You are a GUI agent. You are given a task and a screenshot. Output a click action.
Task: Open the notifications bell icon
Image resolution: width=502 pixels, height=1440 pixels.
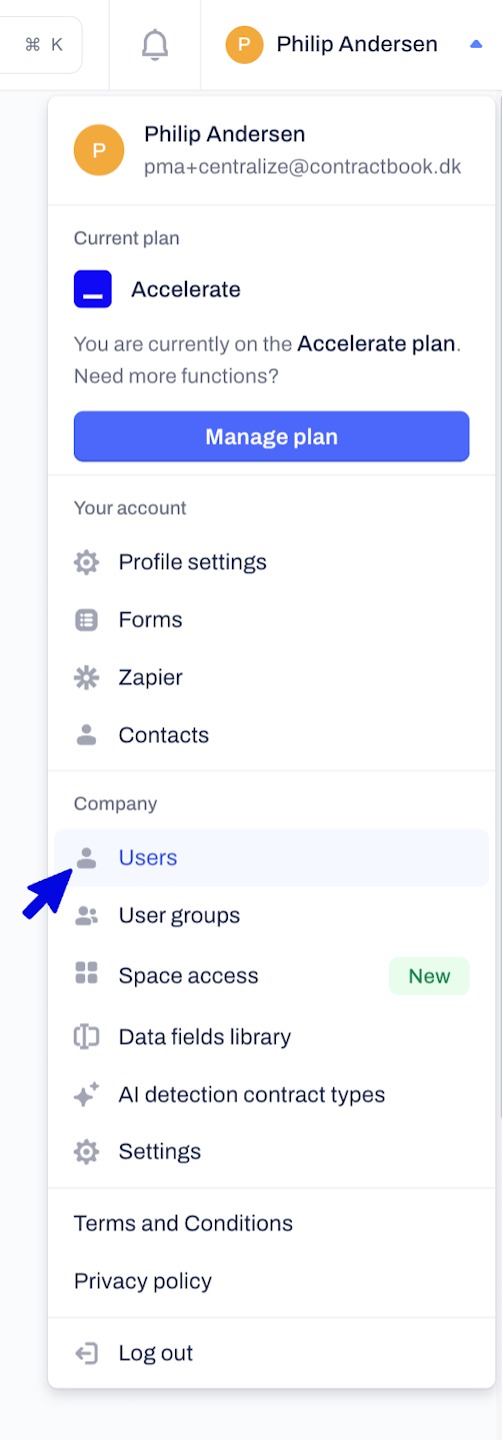pyautogui.click(x=155, y=44)
